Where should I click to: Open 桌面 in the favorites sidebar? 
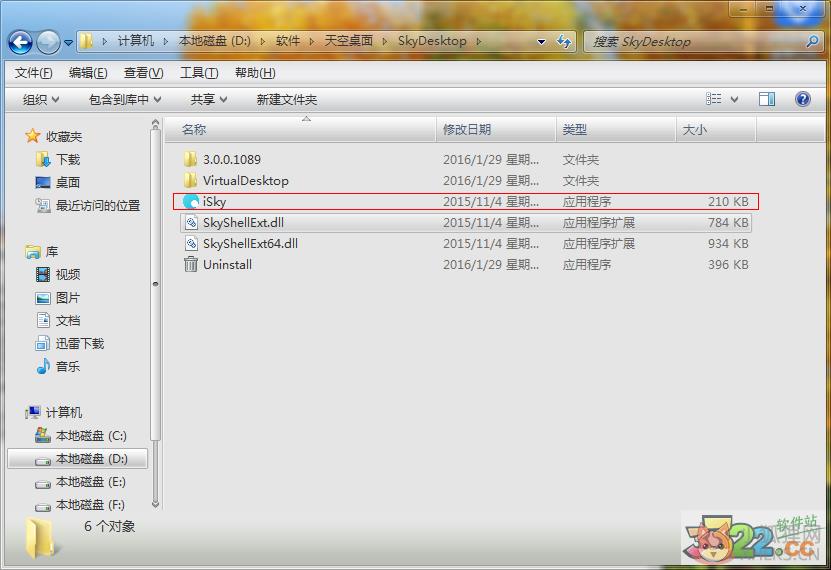tap(68, 183)
